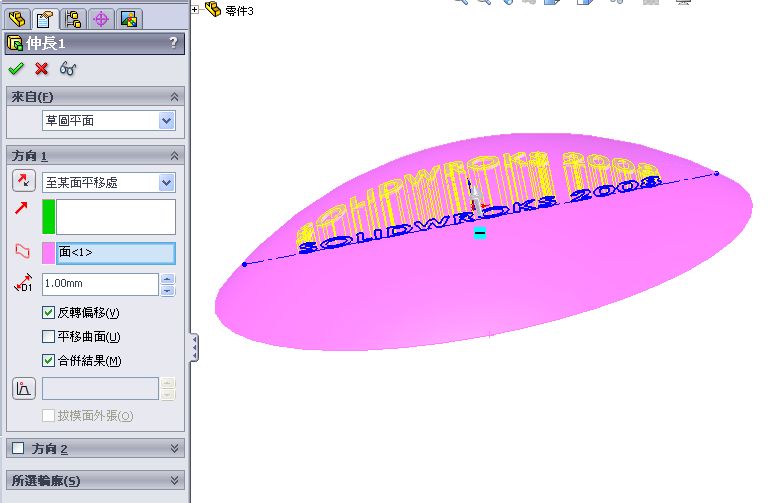Open help for 伸長1 panel
The image size is (771, 503).
click(173, 42)
